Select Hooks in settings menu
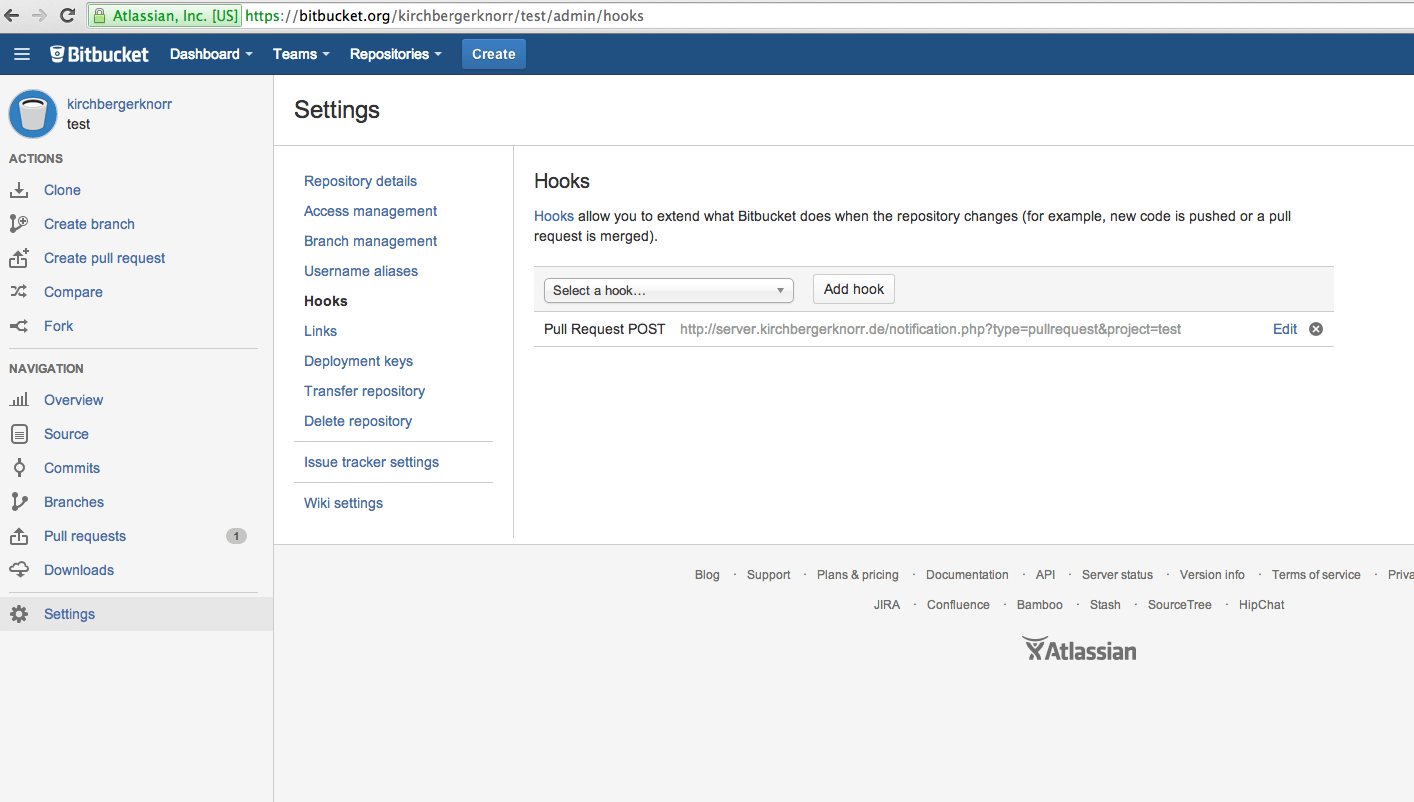The image size is (1414, 802). point(326,301)
